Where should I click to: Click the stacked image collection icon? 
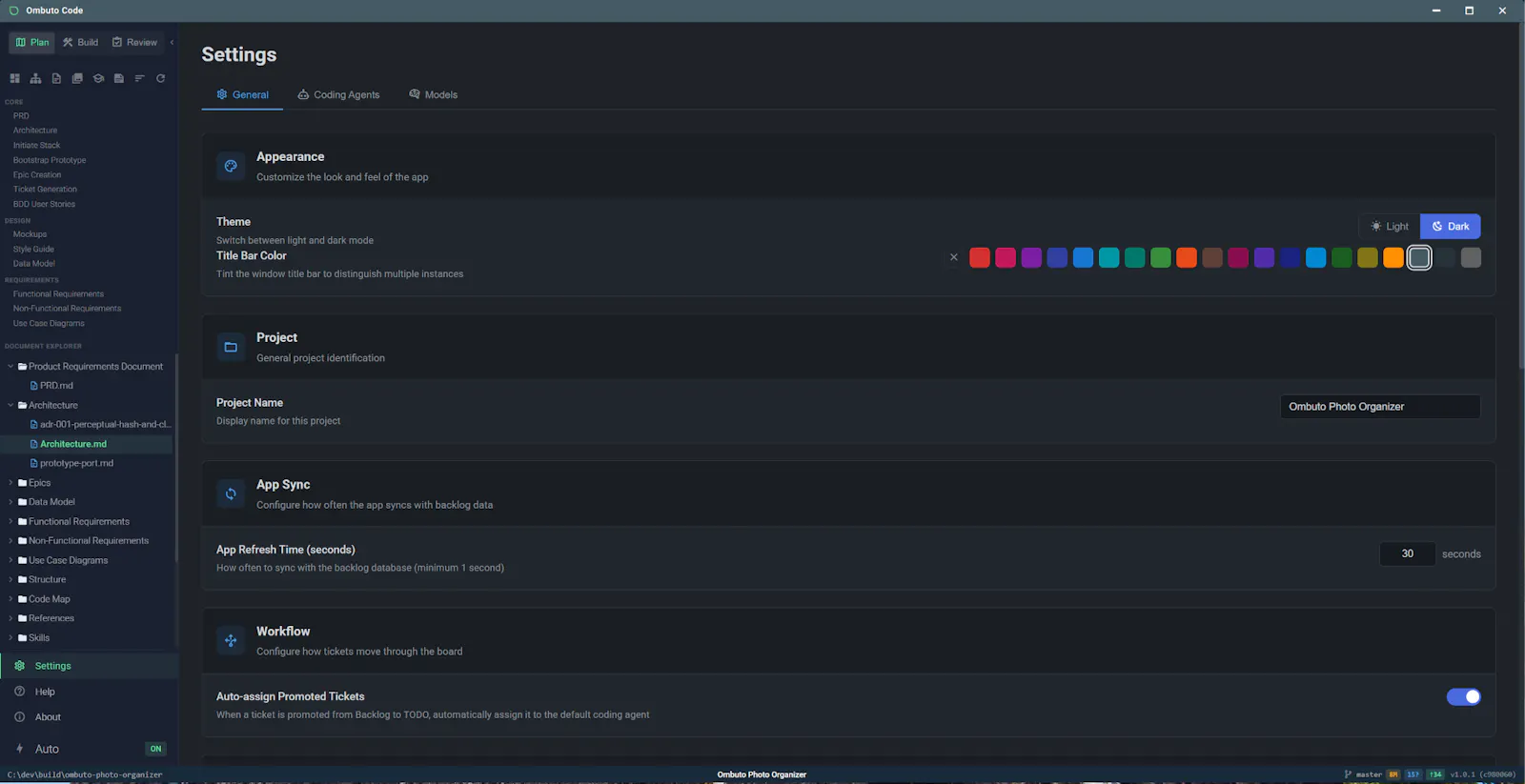[77, 78]
